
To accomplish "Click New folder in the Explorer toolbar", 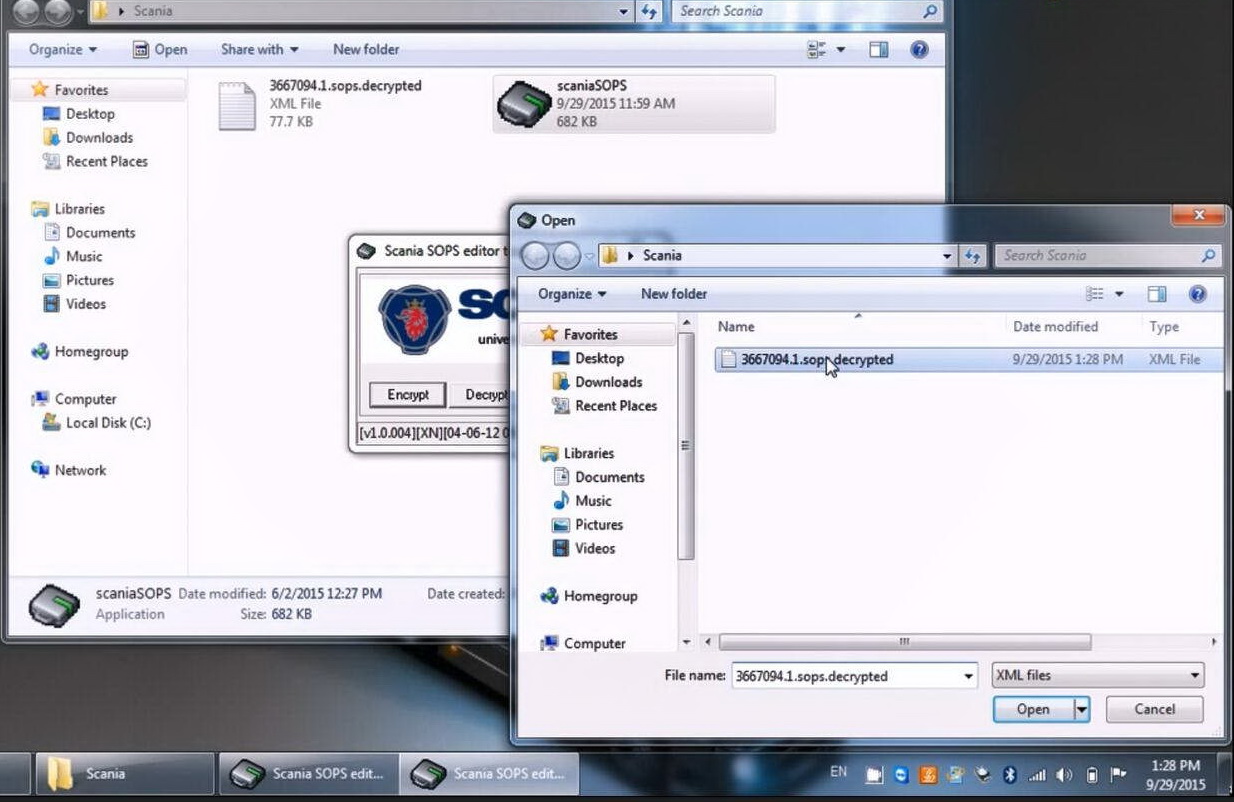I will [x=366, y=49].
